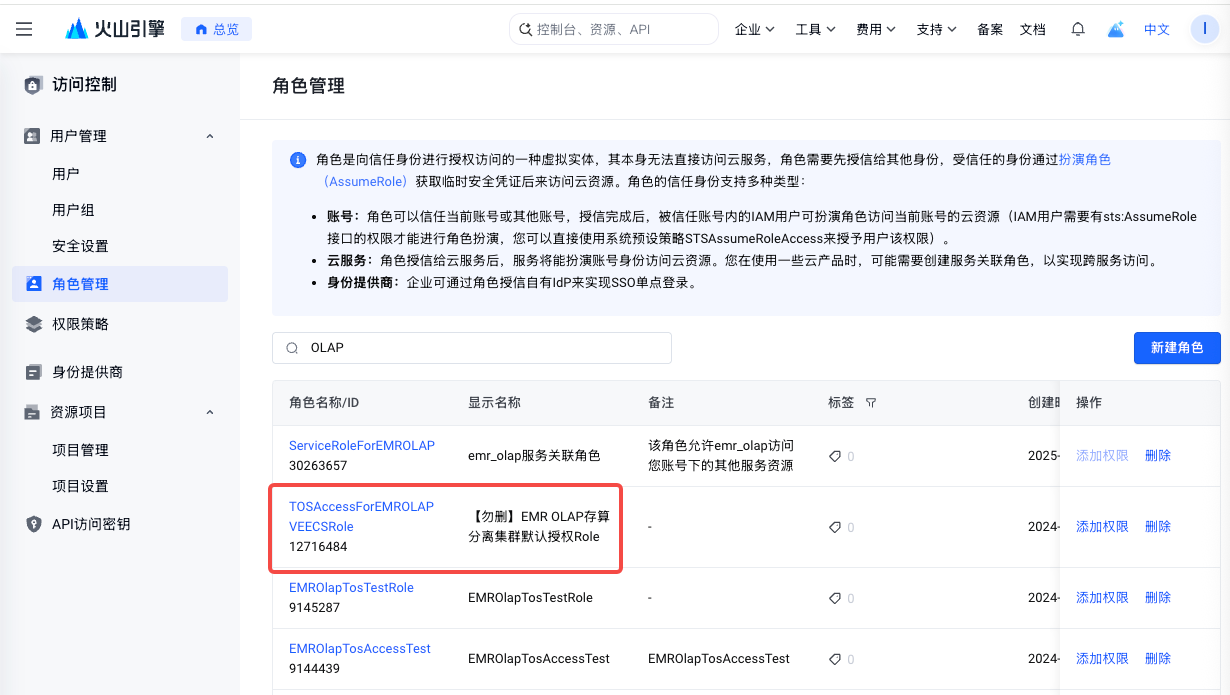1230x695 pixels.
Task: Click the 火山引擎 logo
Action: coord(115,30)
